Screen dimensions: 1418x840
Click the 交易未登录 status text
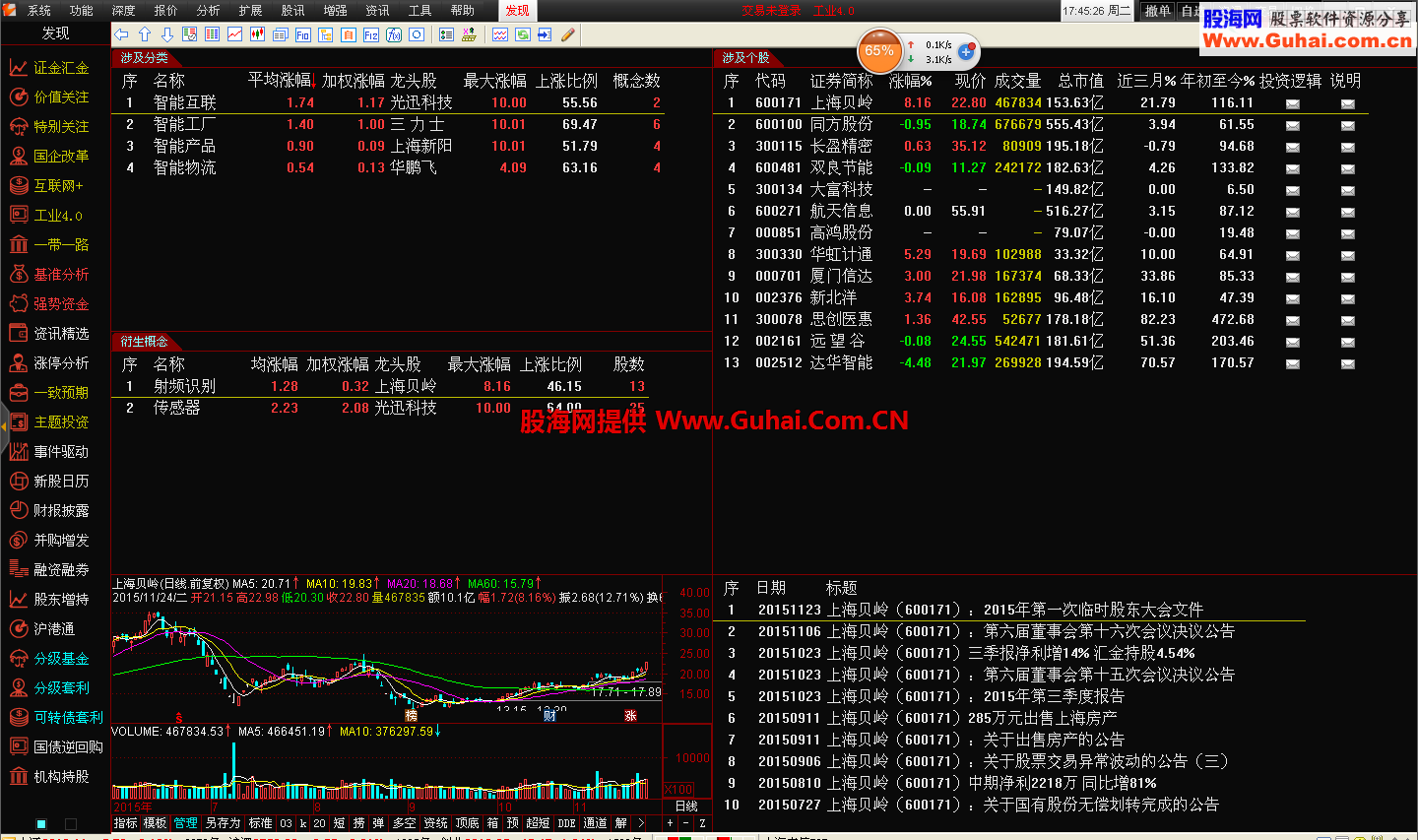[772, 11]
